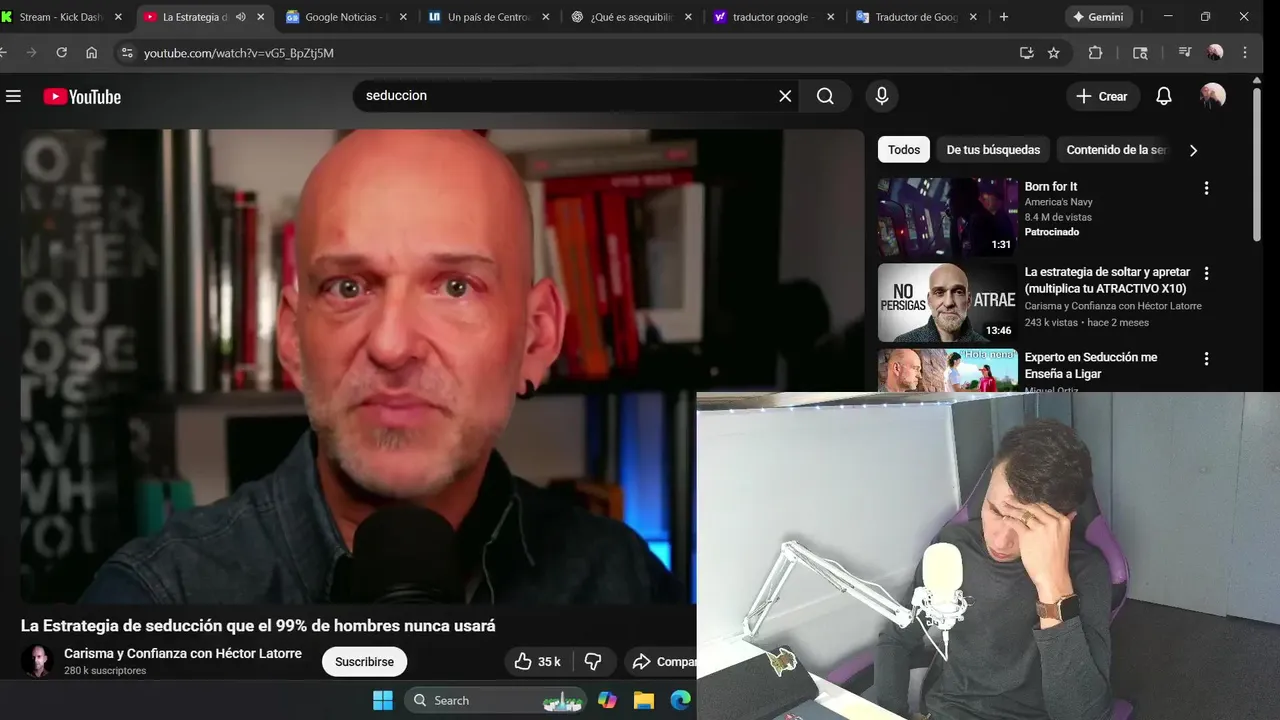Open 'Born for It' title link

click(x=1051, y=186)
